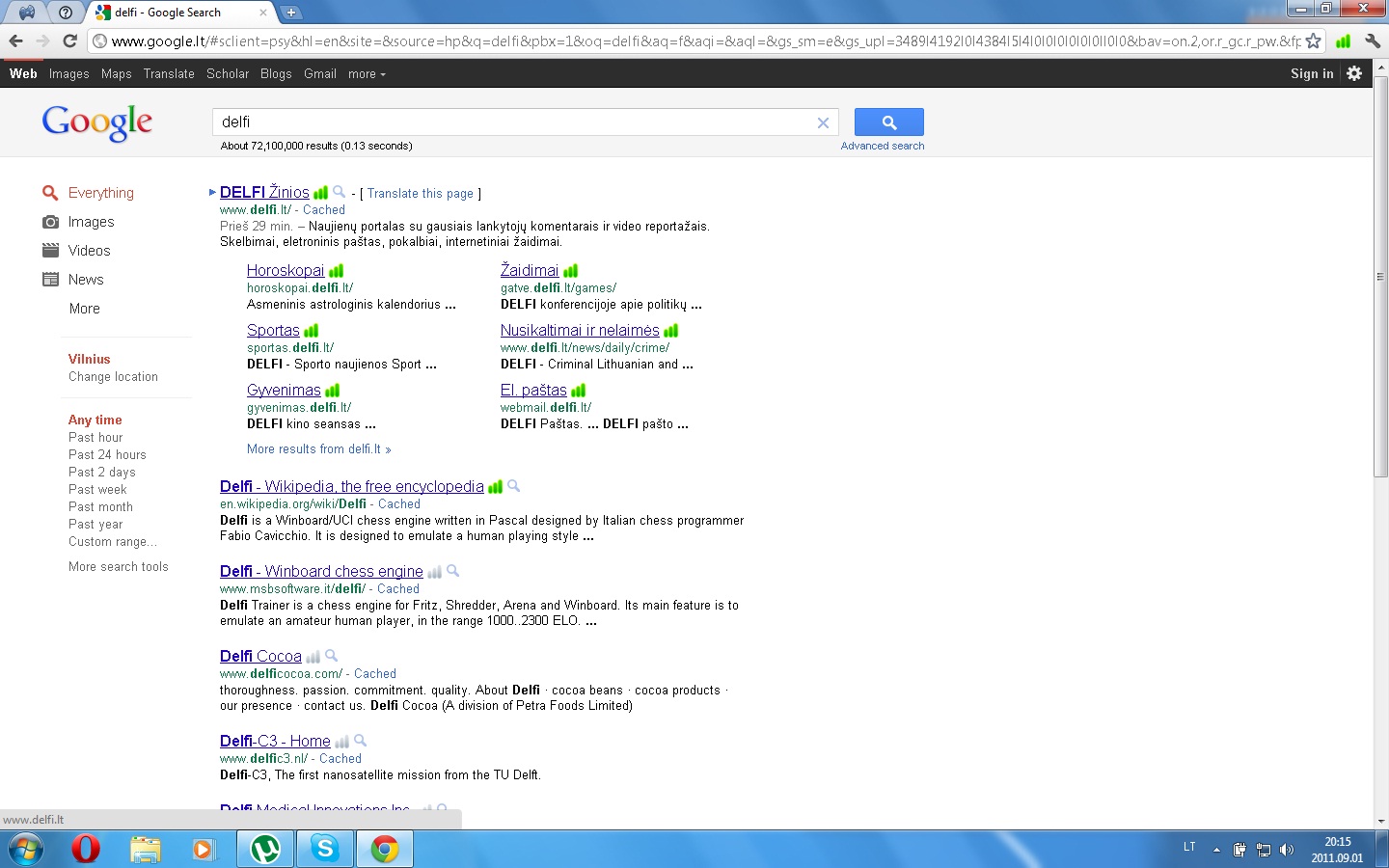
Task: Click the browser back arrow
Action: pos(15,41)
